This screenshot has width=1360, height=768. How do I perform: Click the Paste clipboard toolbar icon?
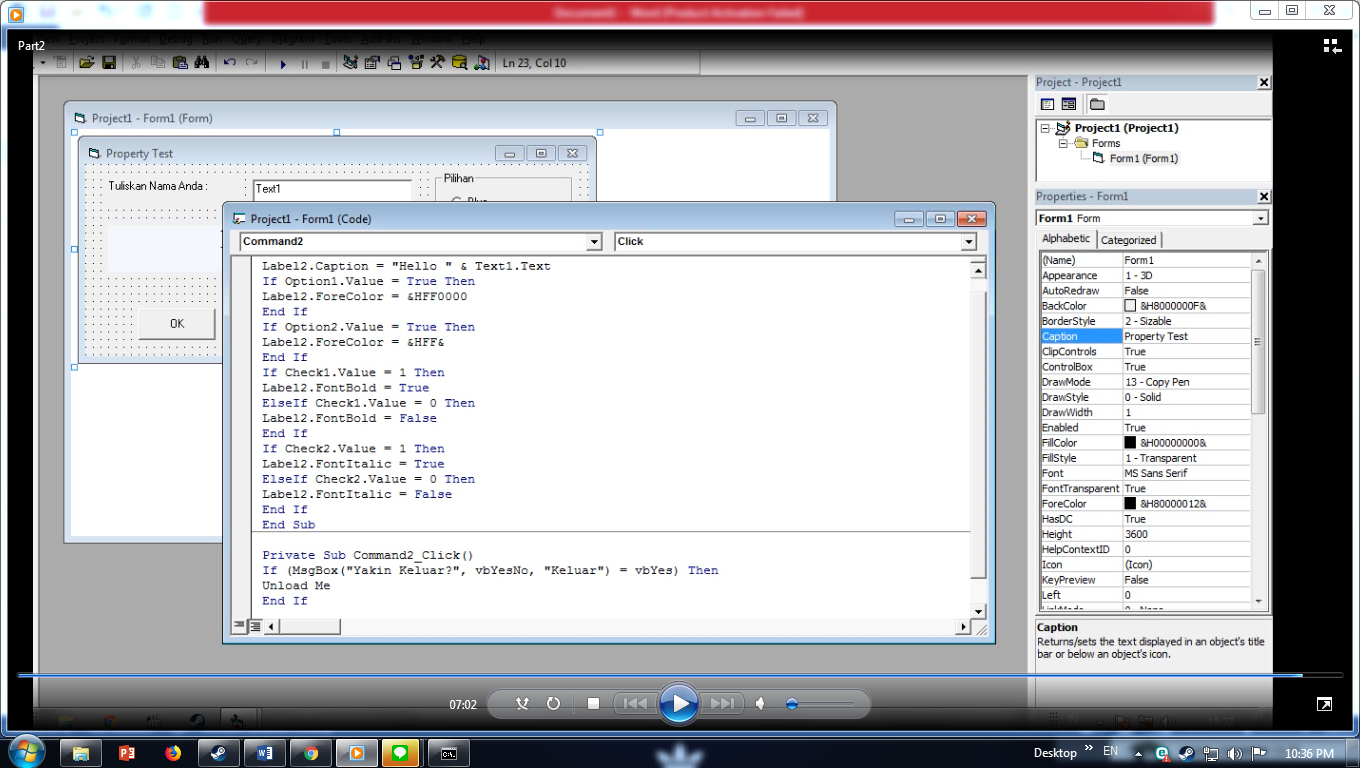(x=180, y=63)
